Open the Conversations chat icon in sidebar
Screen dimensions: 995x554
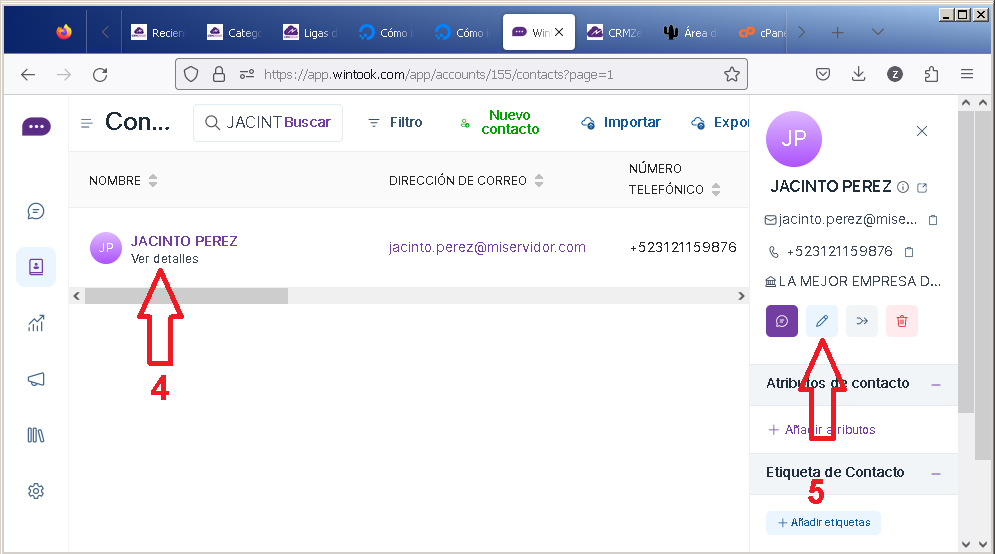pyautogui.click(x=36, y=211)
